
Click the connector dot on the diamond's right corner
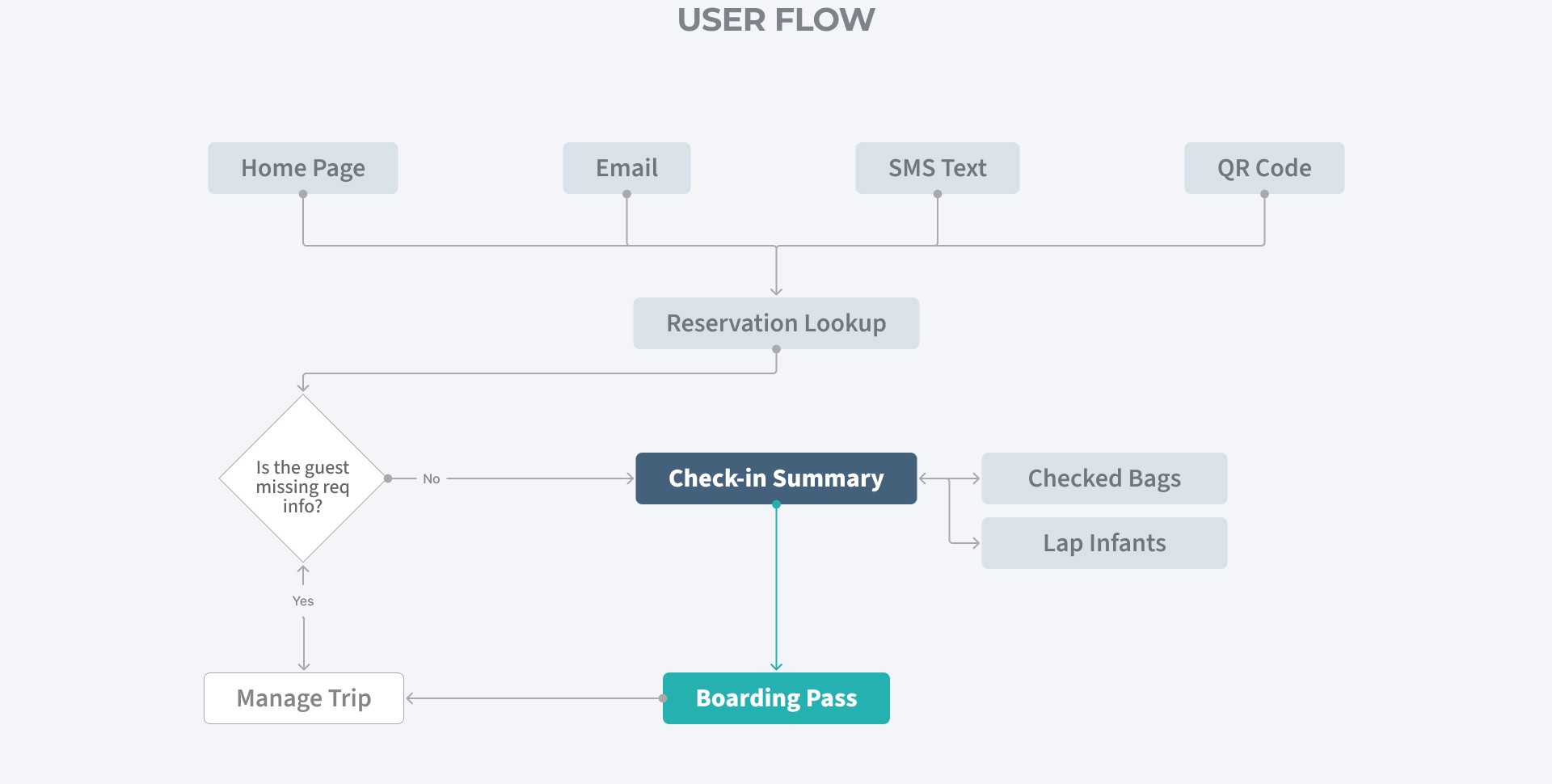(x=388, y=478)
